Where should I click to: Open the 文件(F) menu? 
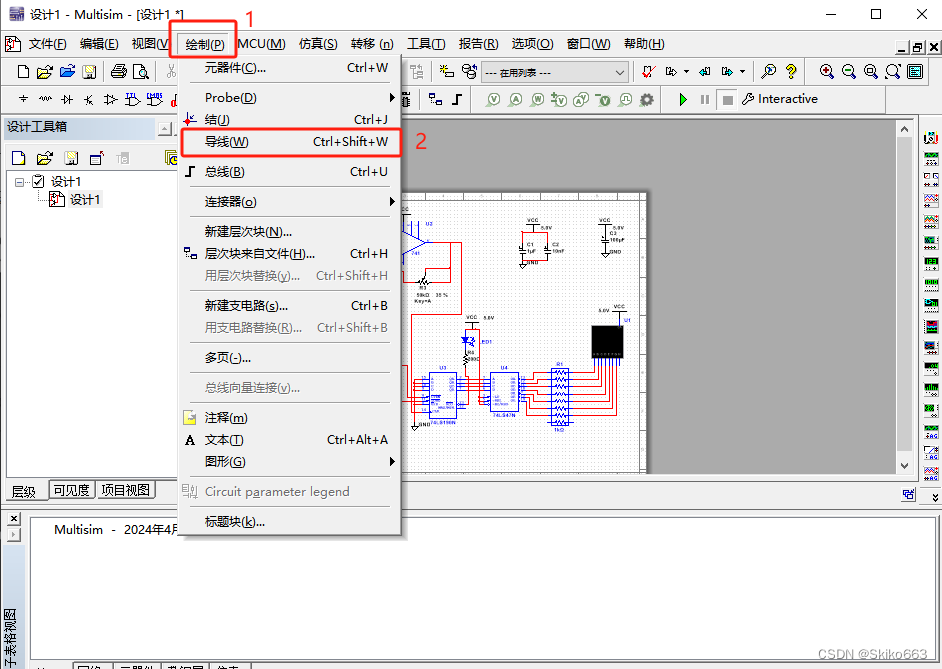click(x=47, y=44)
